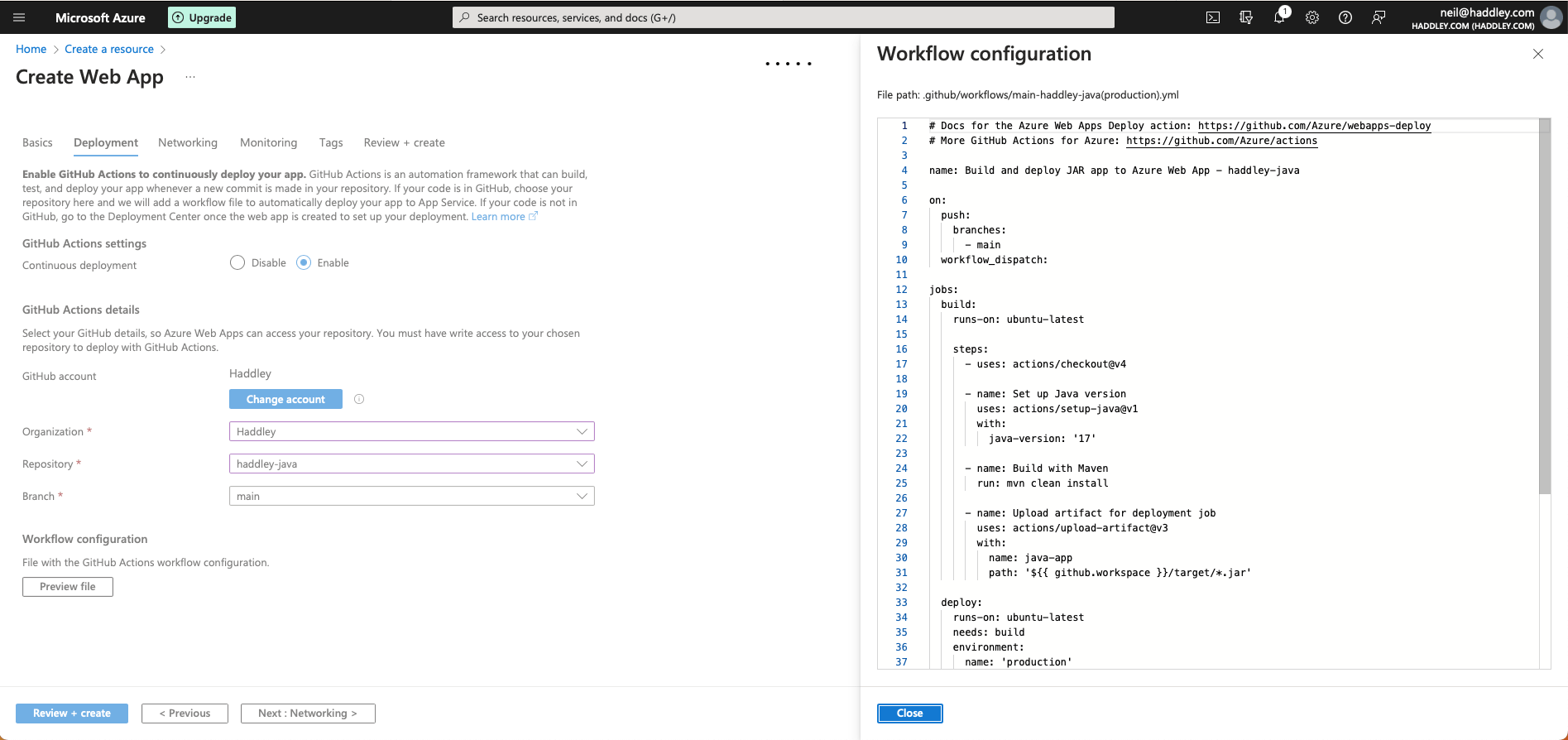Click the 'runs-on: ubuntu-latest' line in build job
Image resolution: width=1568 pixels, height=740 pixels.
(x=1019, y=320)
